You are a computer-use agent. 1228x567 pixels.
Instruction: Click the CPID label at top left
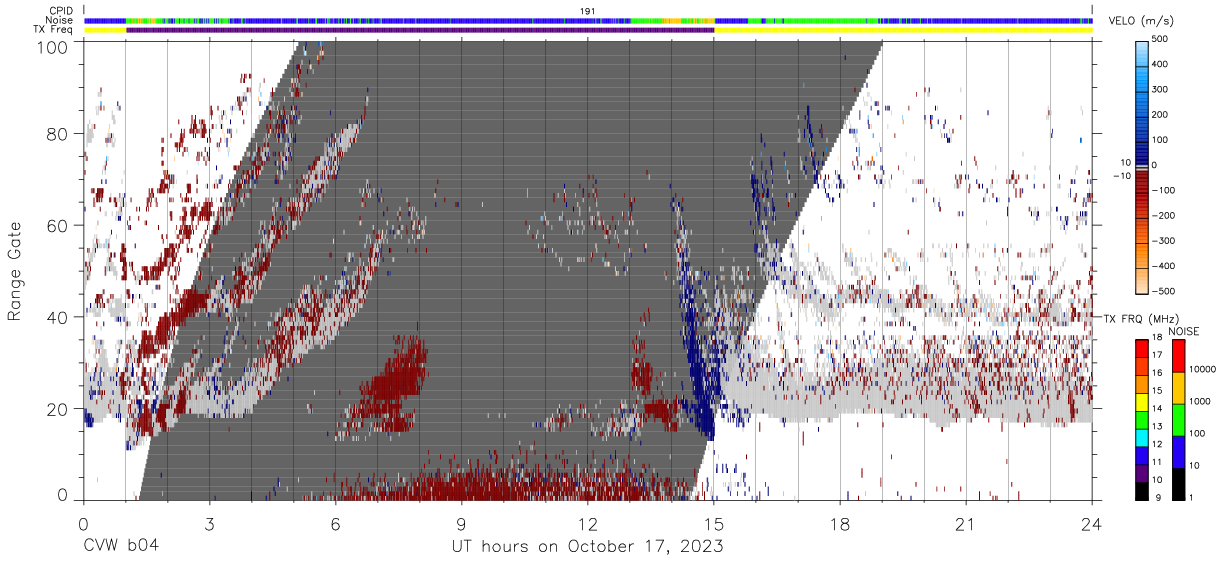pos(61,10)
